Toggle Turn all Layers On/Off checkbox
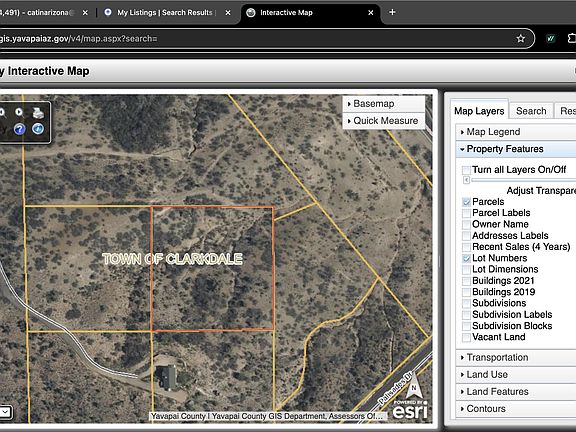576x432 pixels. pyautogui.click(x=466, y=170)
